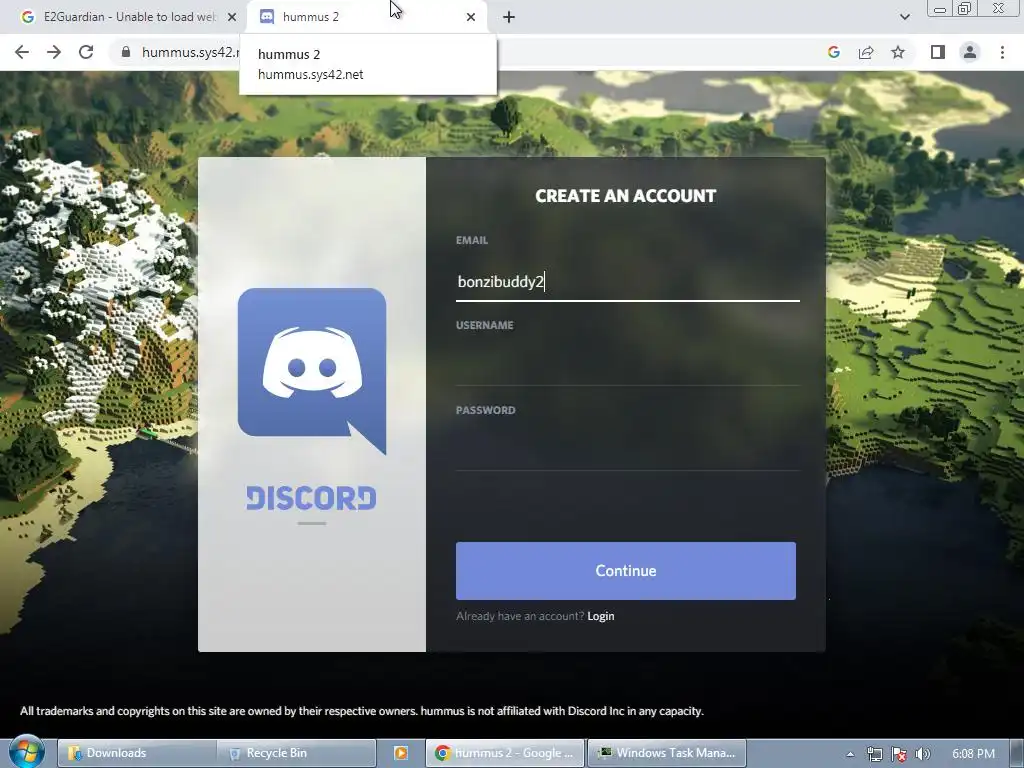The image size is (1024, 768).
Task: Open Windows Task Manager from taskbar
Action: 666,753
